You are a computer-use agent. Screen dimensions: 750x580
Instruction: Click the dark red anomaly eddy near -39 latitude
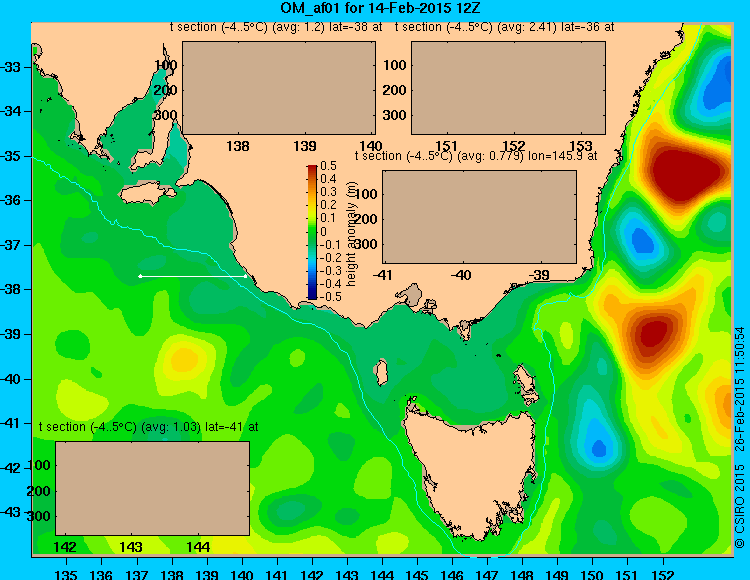653,333
